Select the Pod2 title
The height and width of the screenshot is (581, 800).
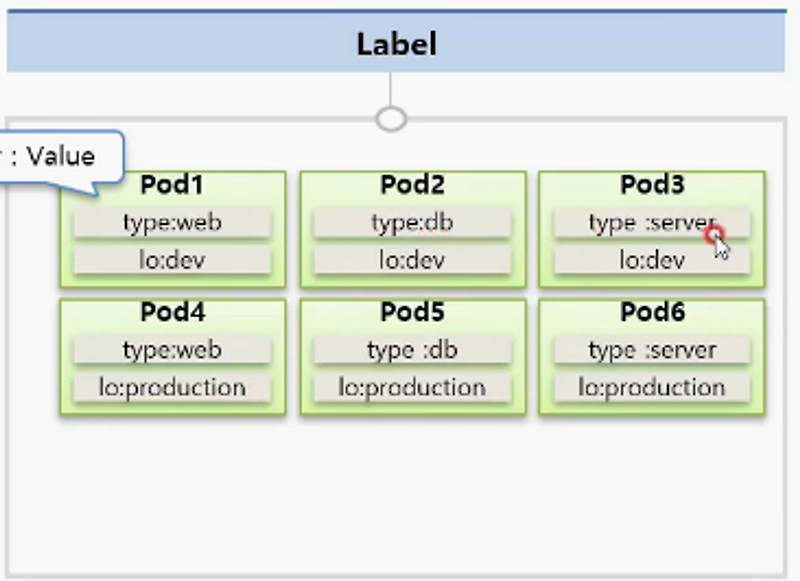412,185
